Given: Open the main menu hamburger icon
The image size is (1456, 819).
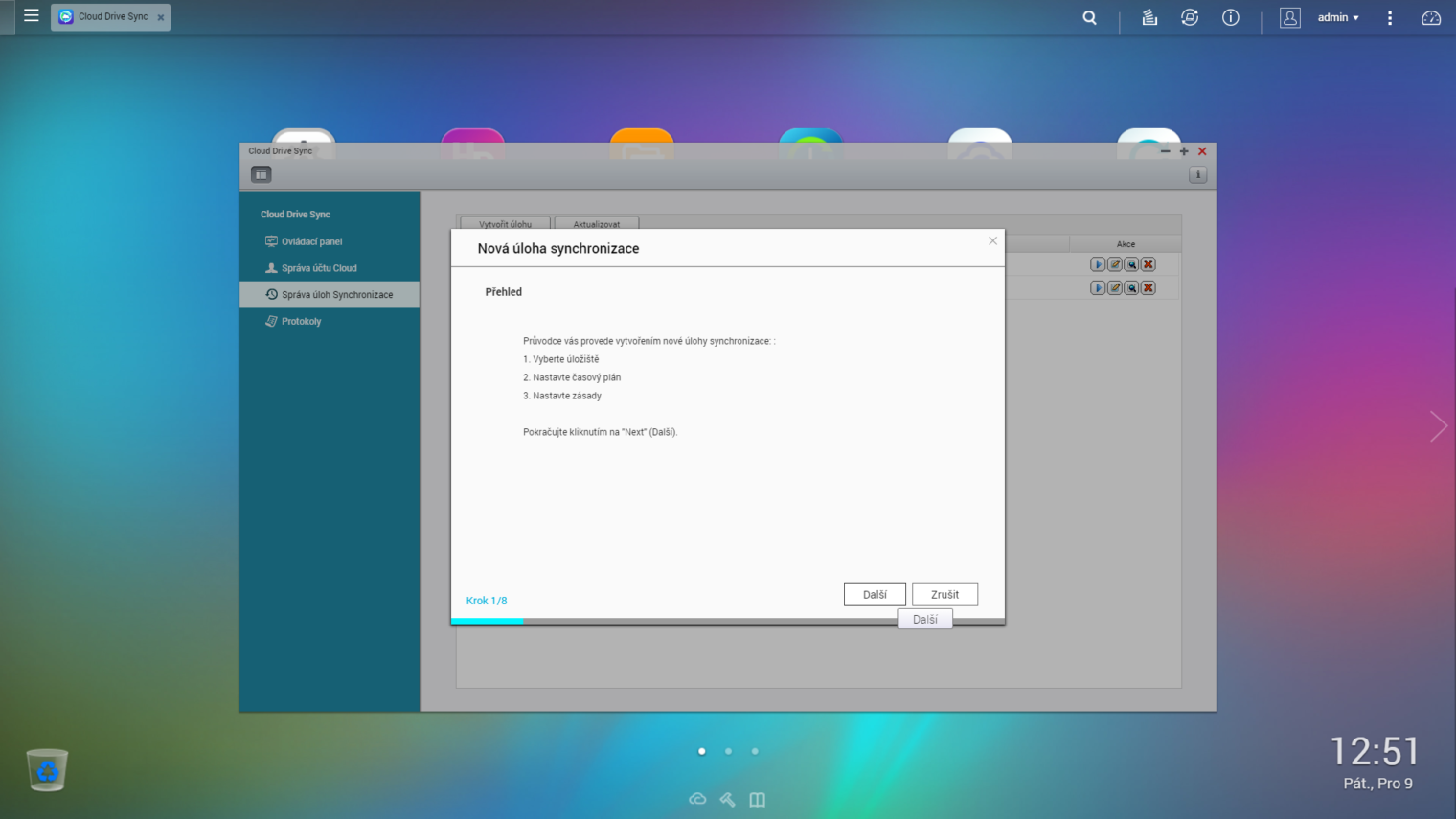Looking at the screenshot, I should [x=32, y=16].
